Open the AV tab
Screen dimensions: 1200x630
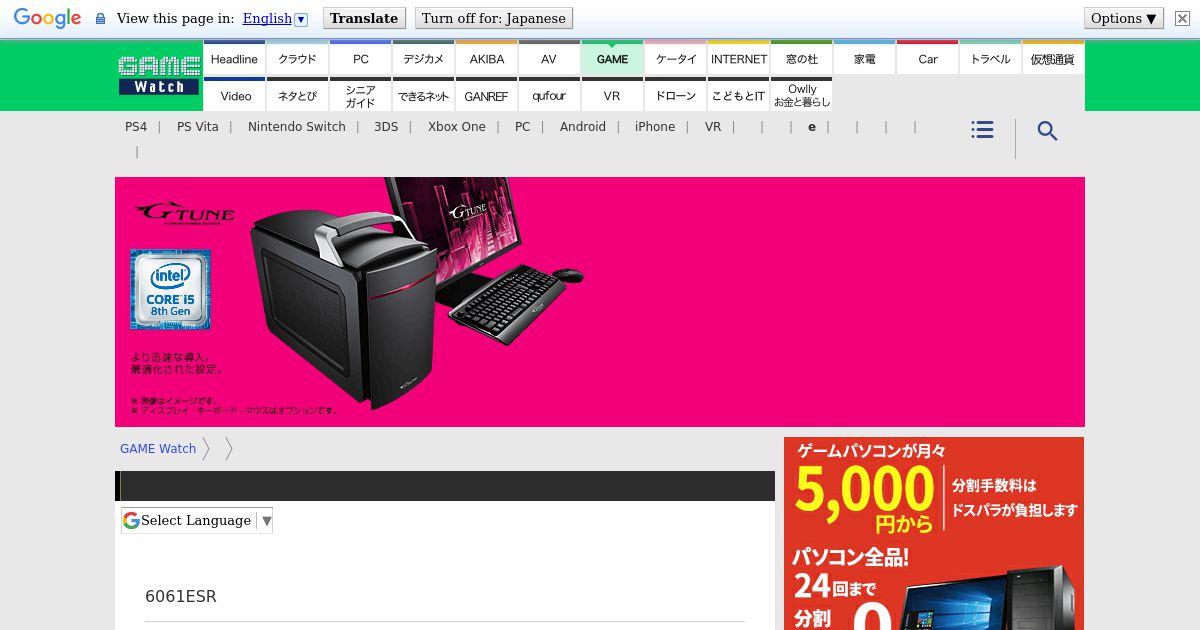click(549, 59)
